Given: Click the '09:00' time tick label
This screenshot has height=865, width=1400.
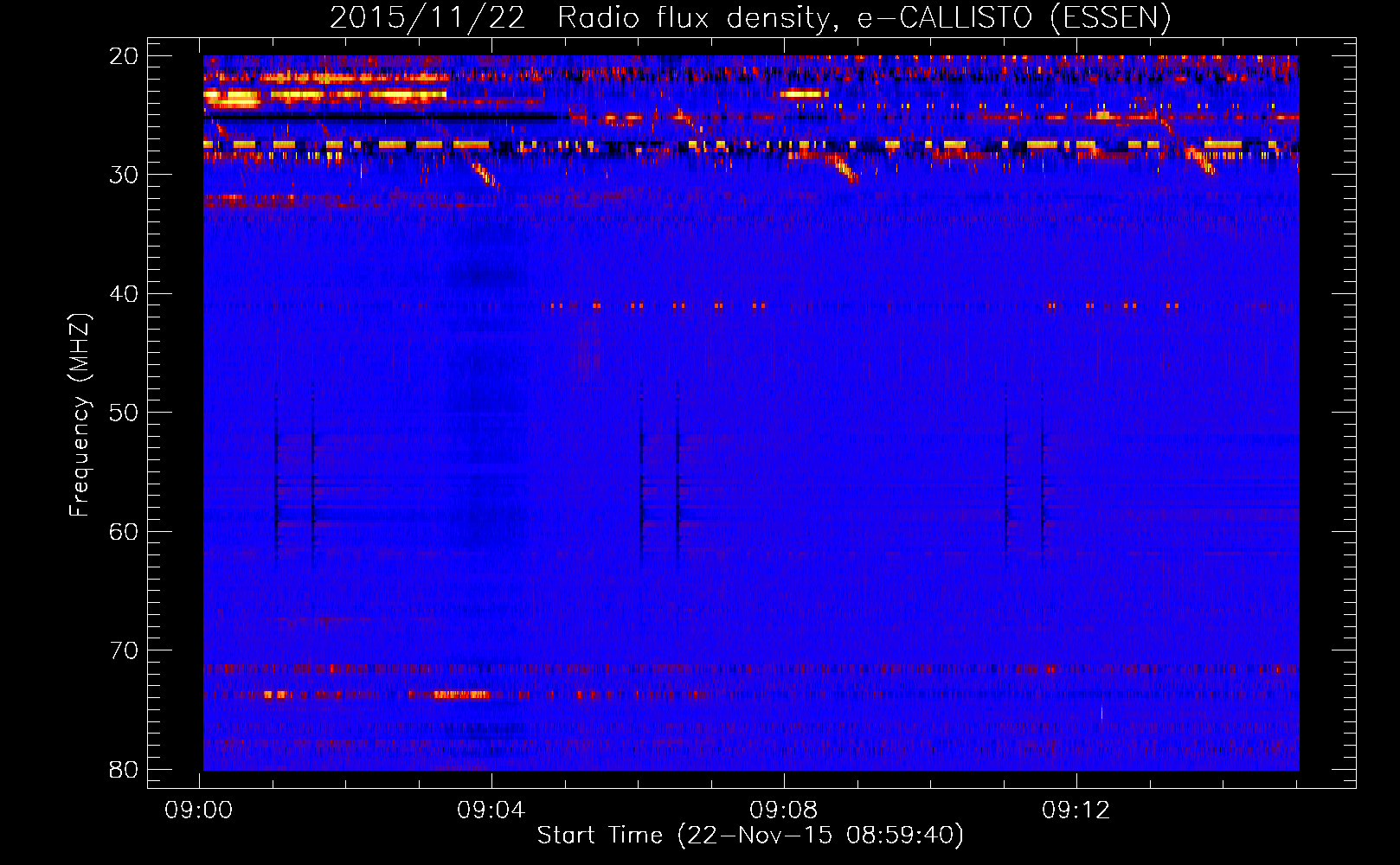Looking at the screenshot, I should pos(199,811).
